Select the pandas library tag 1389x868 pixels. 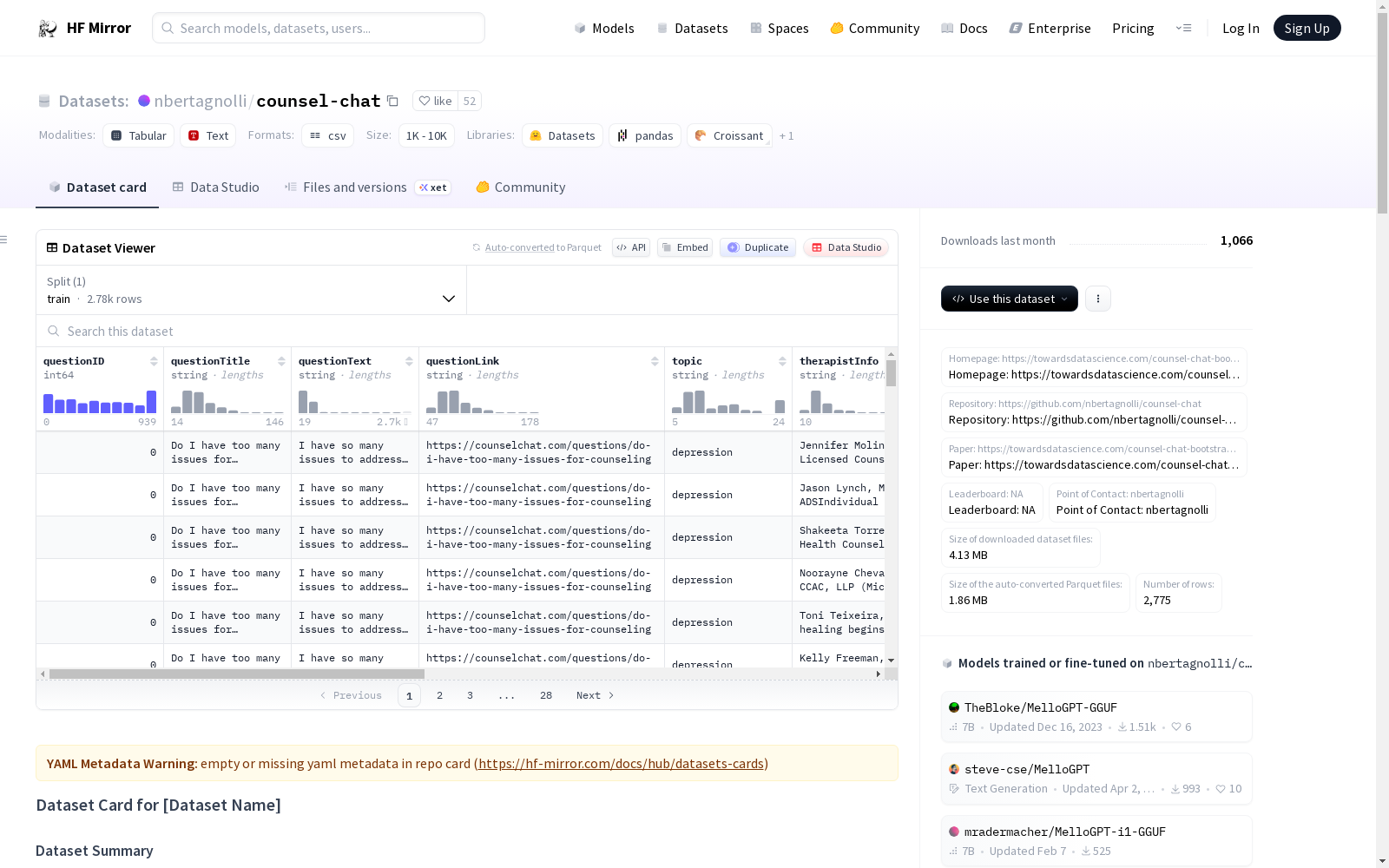point(645,135)
